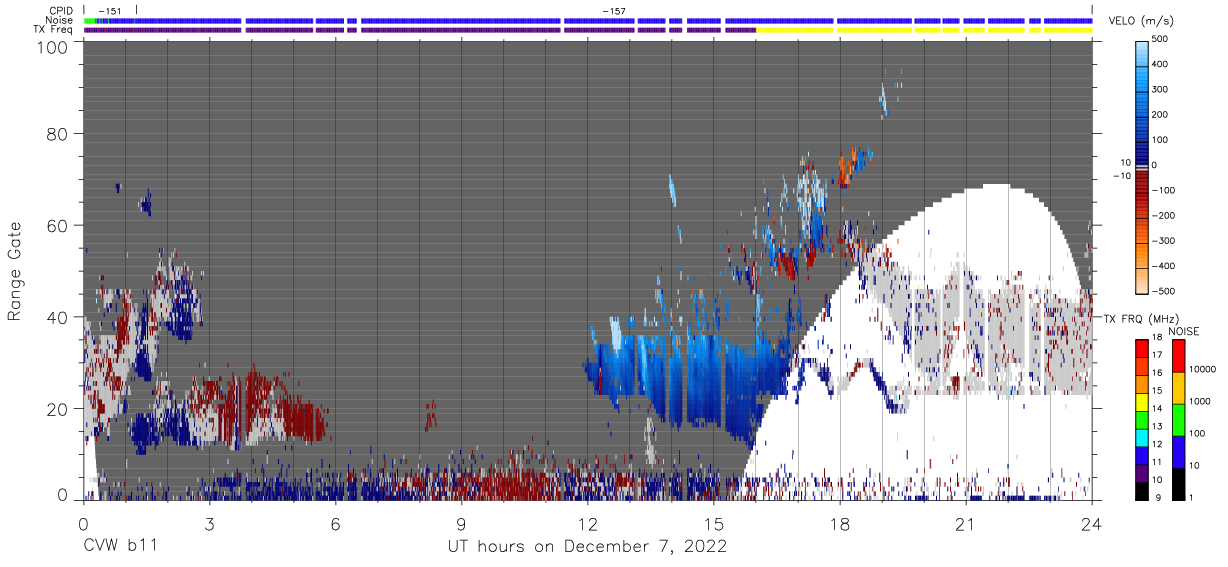Click the black 1–10 noise legend swatch

1179,484
